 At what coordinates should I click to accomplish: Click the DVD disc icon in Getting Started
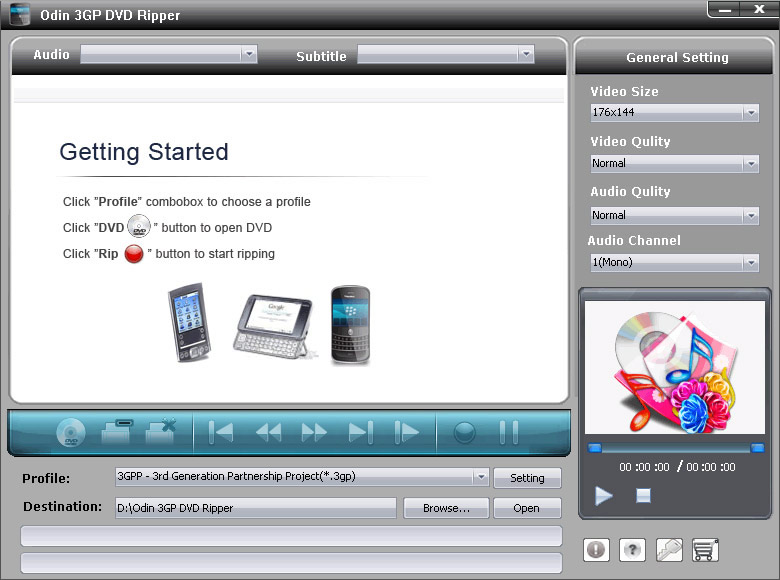(x=139, y=226)
